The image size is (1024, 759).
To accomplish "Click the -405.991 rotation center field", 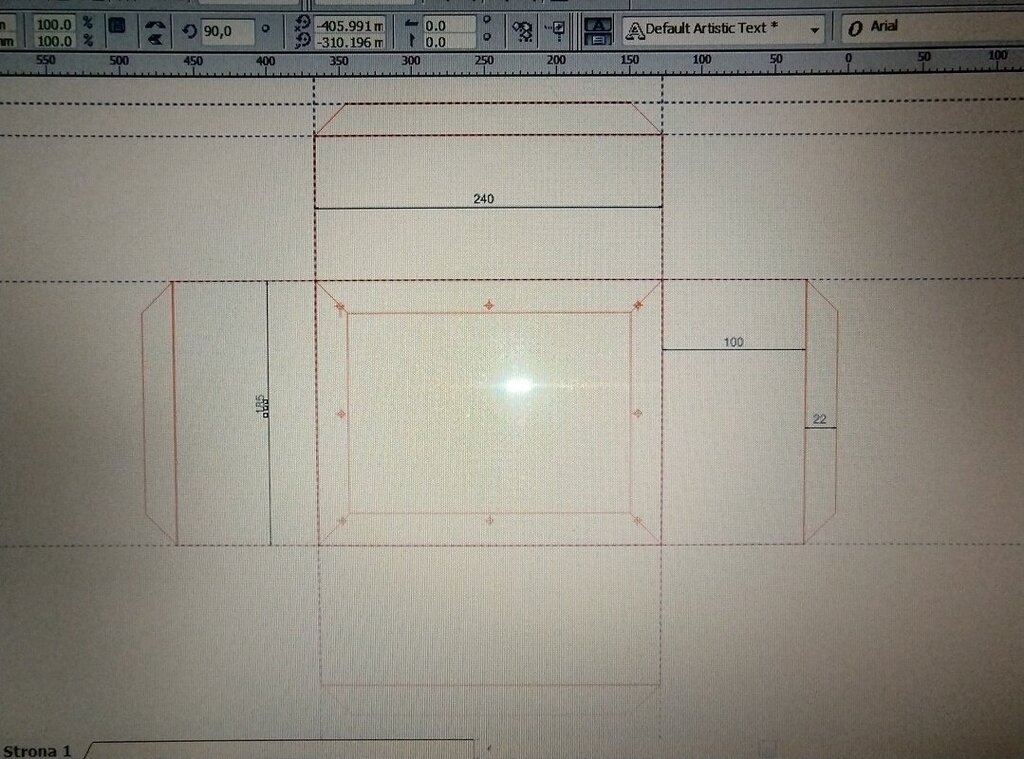I will point(350,25).
